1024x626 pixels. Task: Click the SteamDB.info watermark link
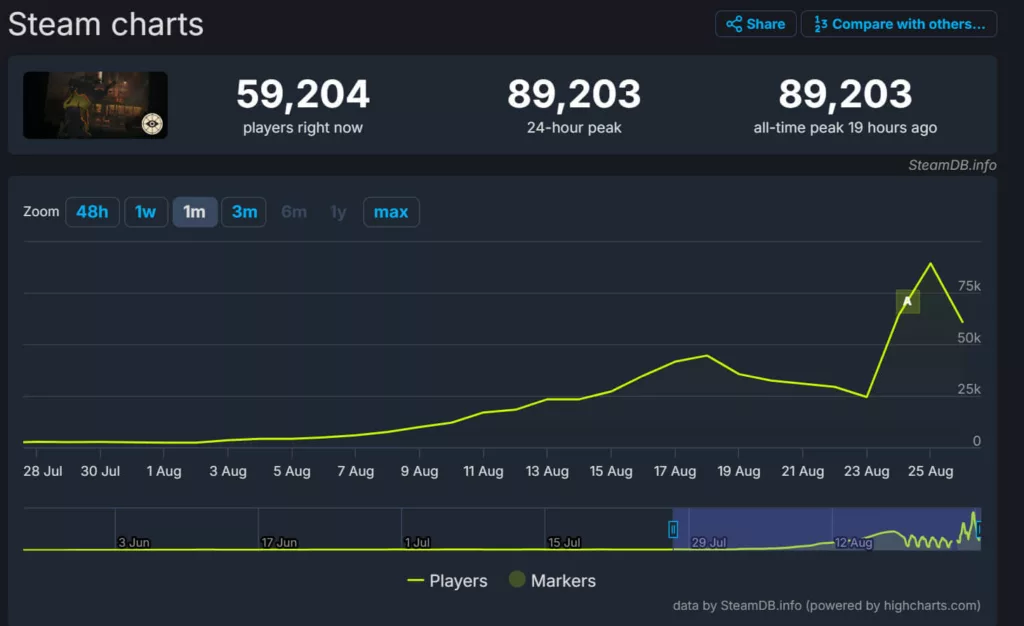952,165
